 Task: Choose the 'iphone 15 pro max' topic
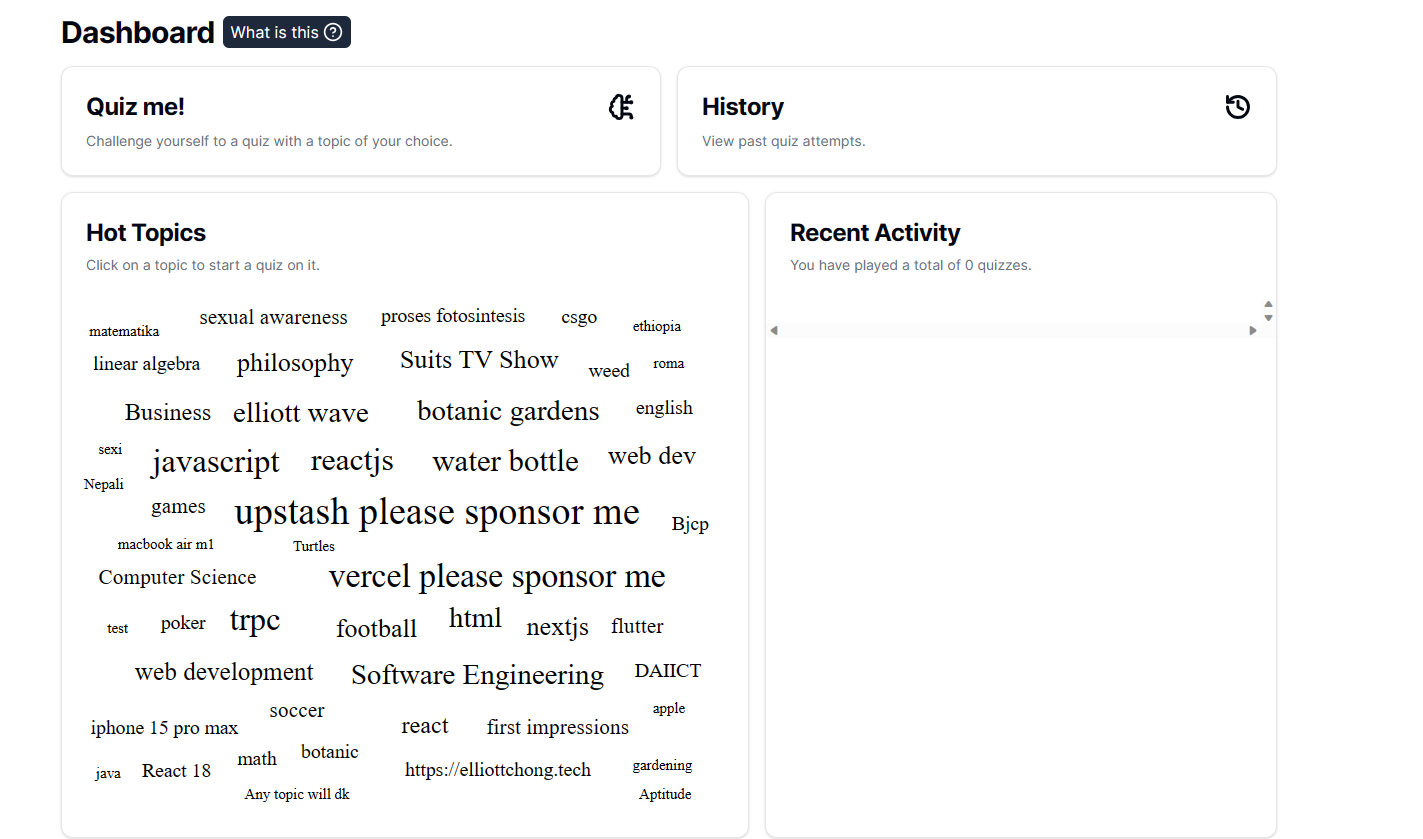tap(164, 728)
